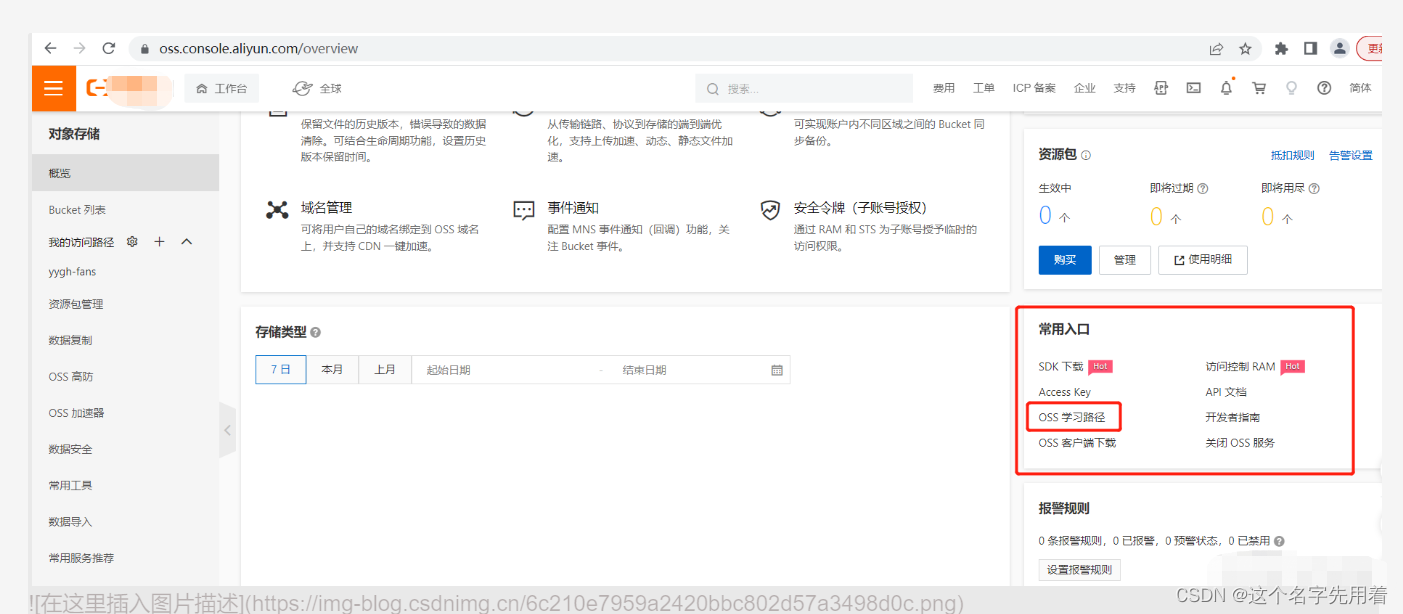Open the API debugging icon in top bar

click(x=1161, y=88)
